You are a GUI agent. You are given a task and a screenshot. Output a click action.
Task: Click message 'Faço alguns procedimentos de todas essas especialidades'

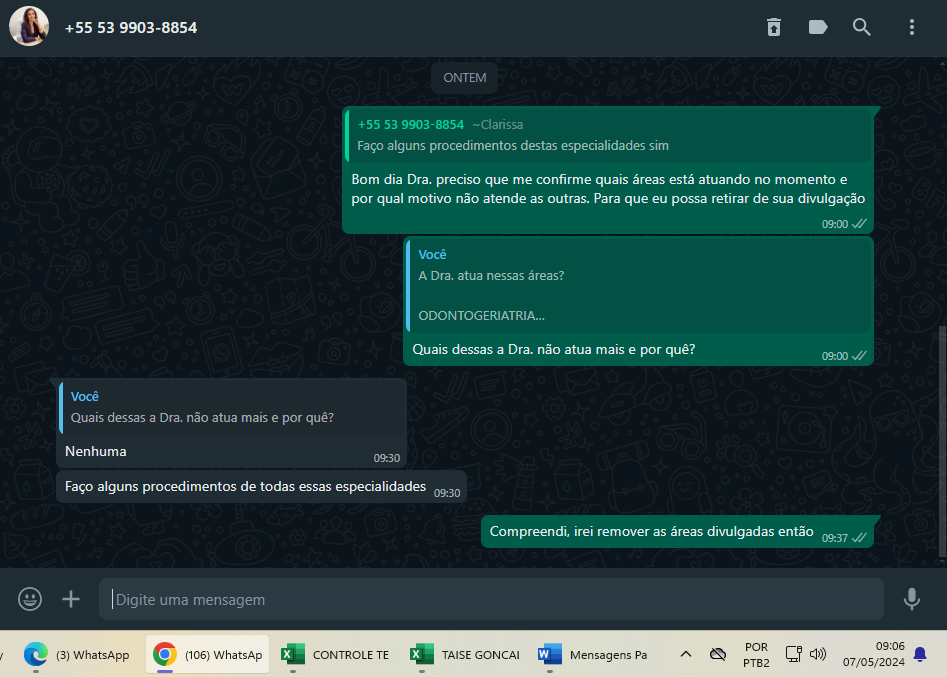245,487
